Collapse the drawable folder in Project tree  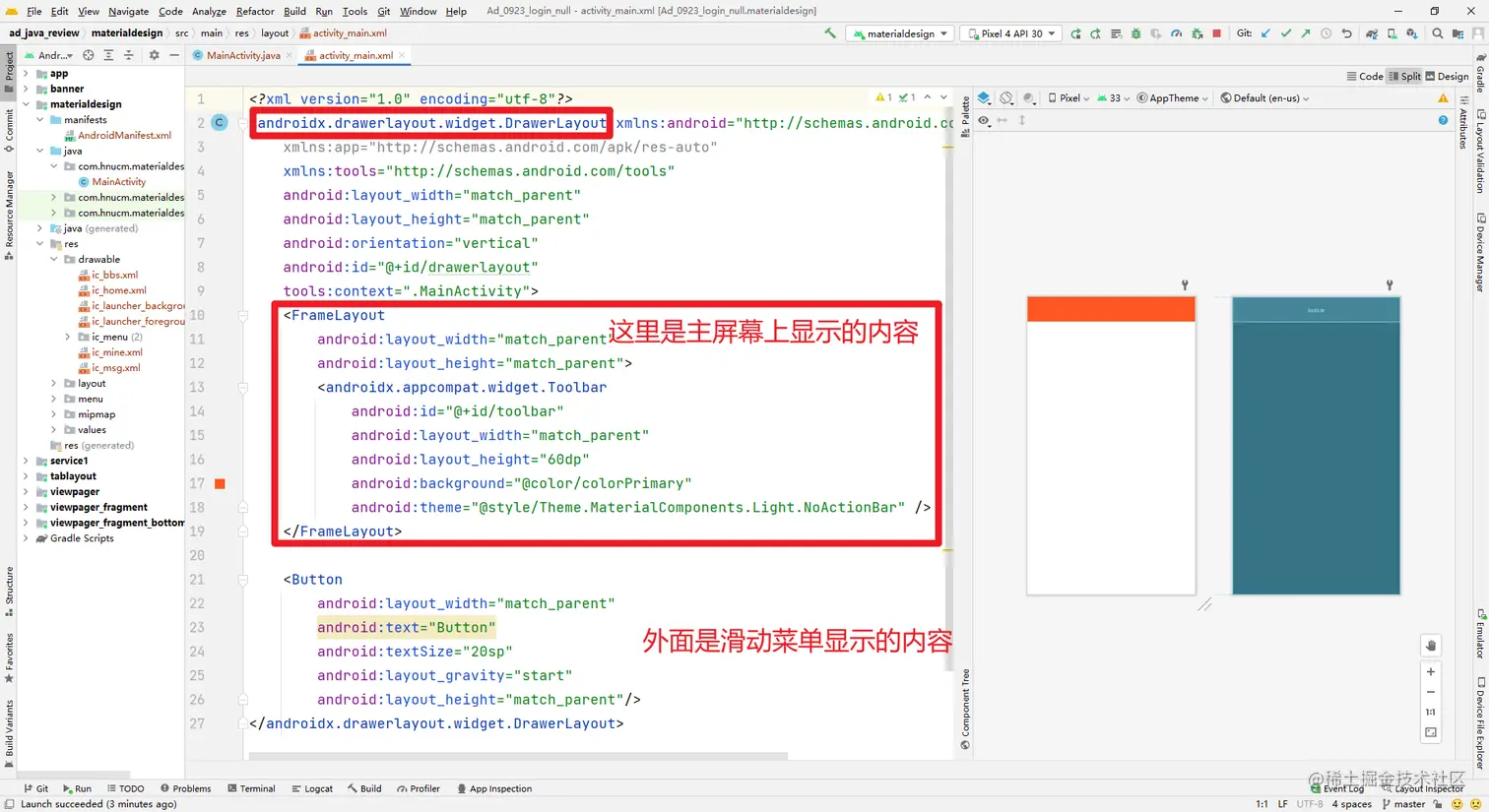point(54,260)
